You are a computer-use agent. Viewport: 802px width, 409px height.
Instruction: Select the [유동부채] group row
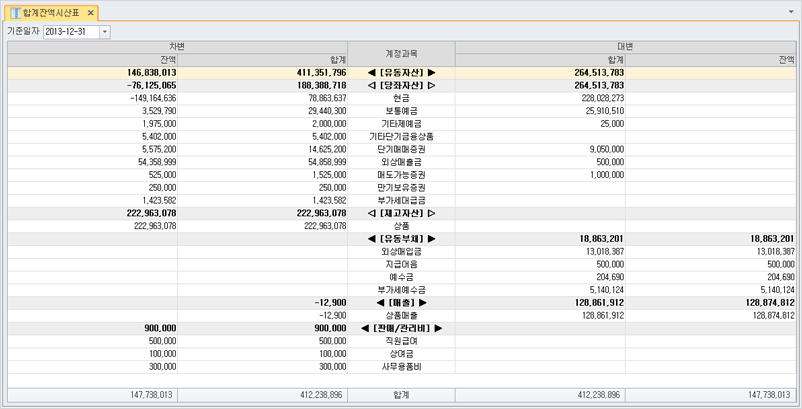(401, 239)
